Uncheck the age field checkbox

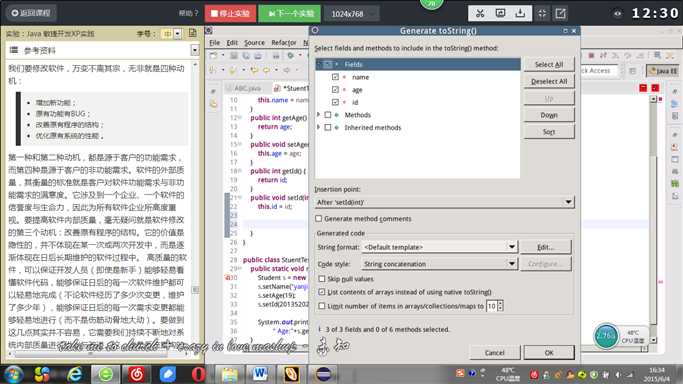[335, 90]
